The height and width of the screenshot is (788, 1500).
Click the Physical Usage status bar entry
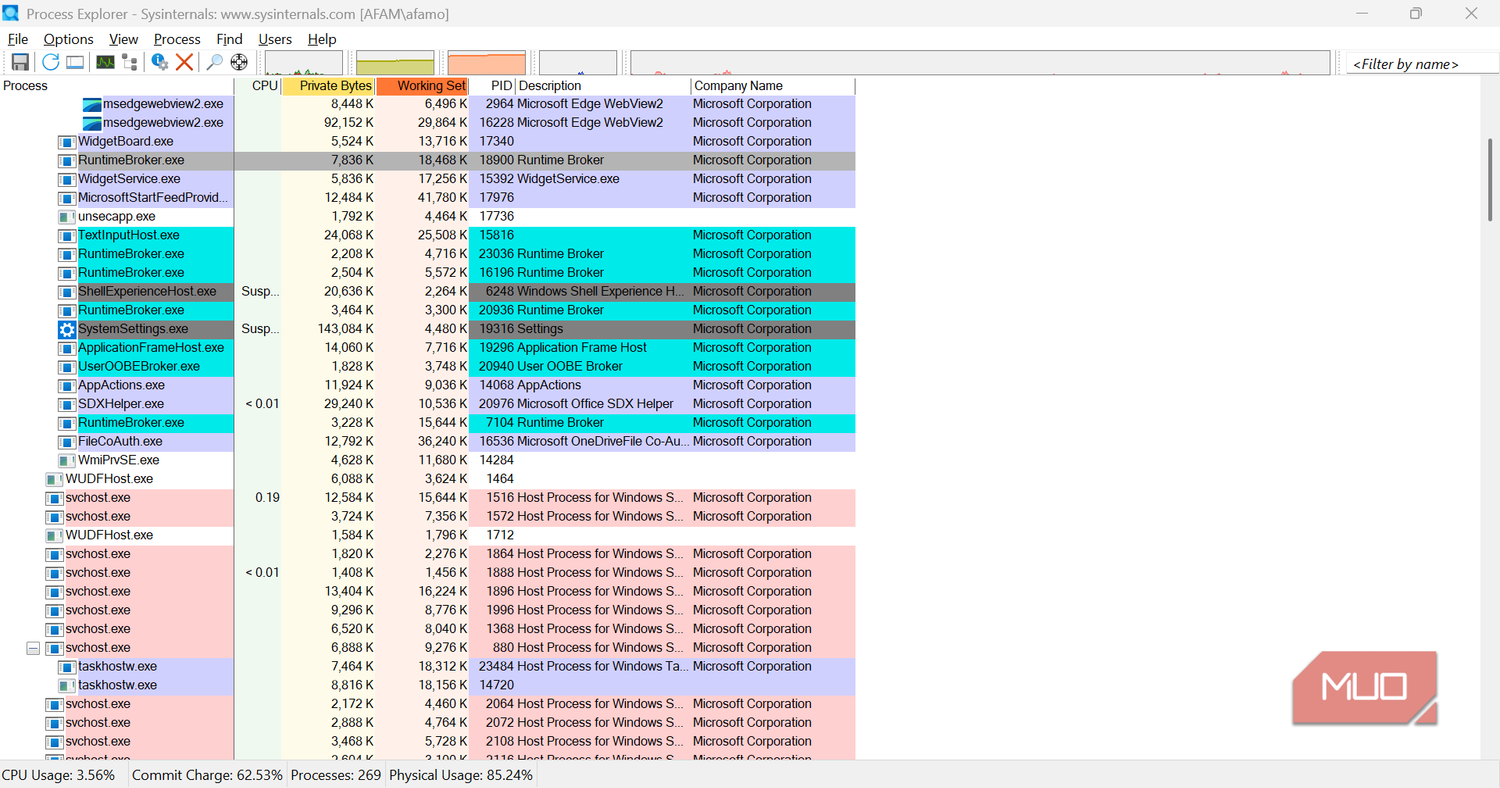point(461,775)
